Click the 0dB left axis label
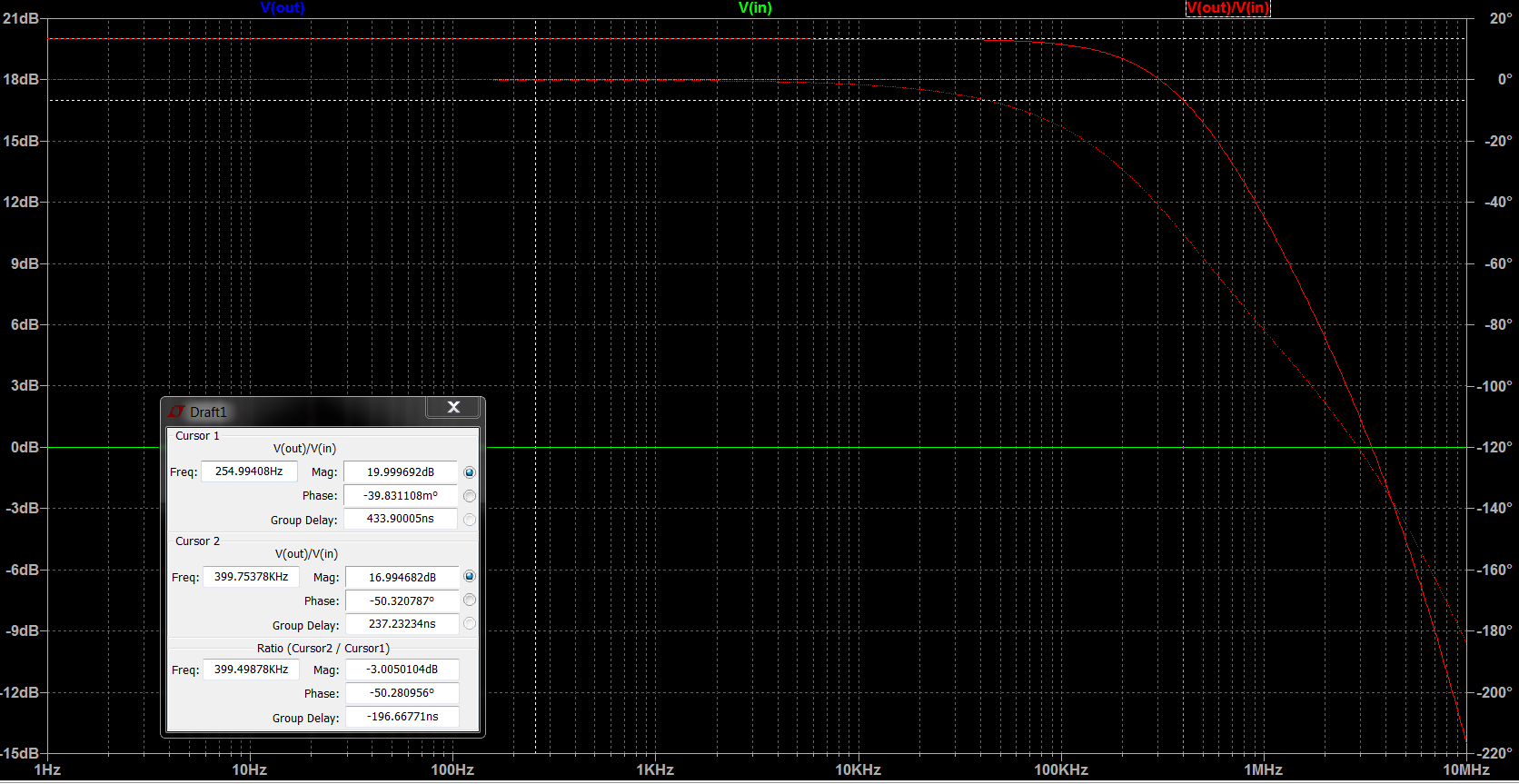 pos(25,447)
